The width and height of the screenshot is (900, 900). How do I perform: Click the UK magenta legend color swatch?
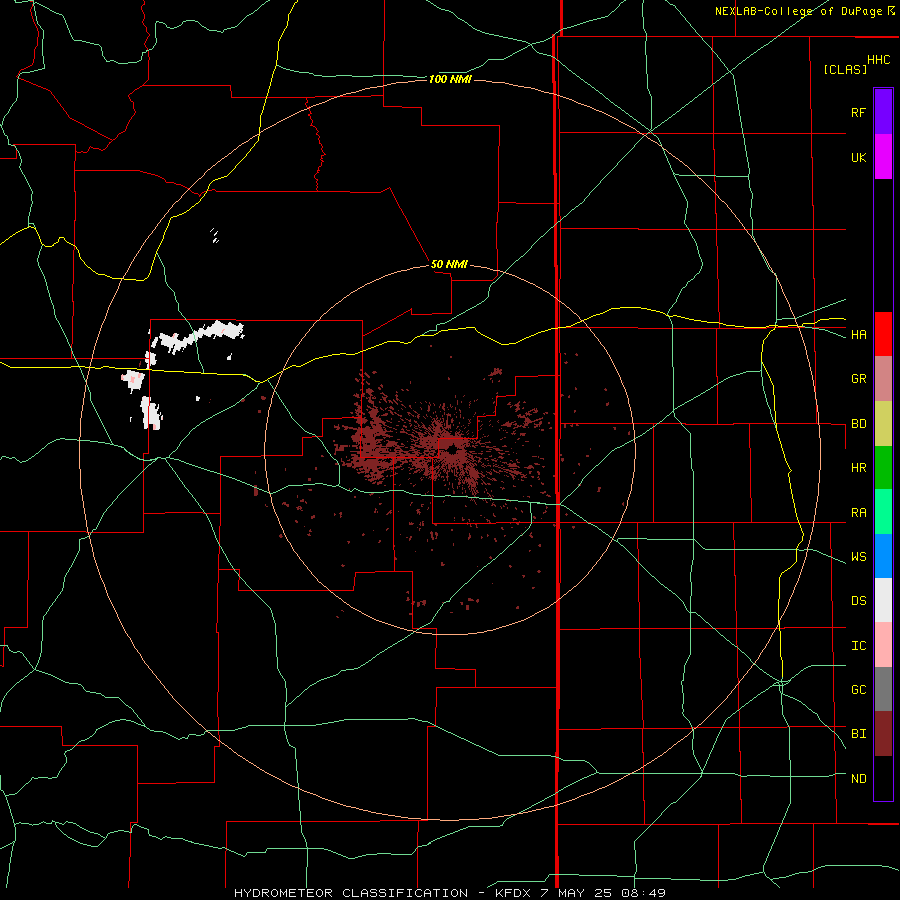pos(883,157)
